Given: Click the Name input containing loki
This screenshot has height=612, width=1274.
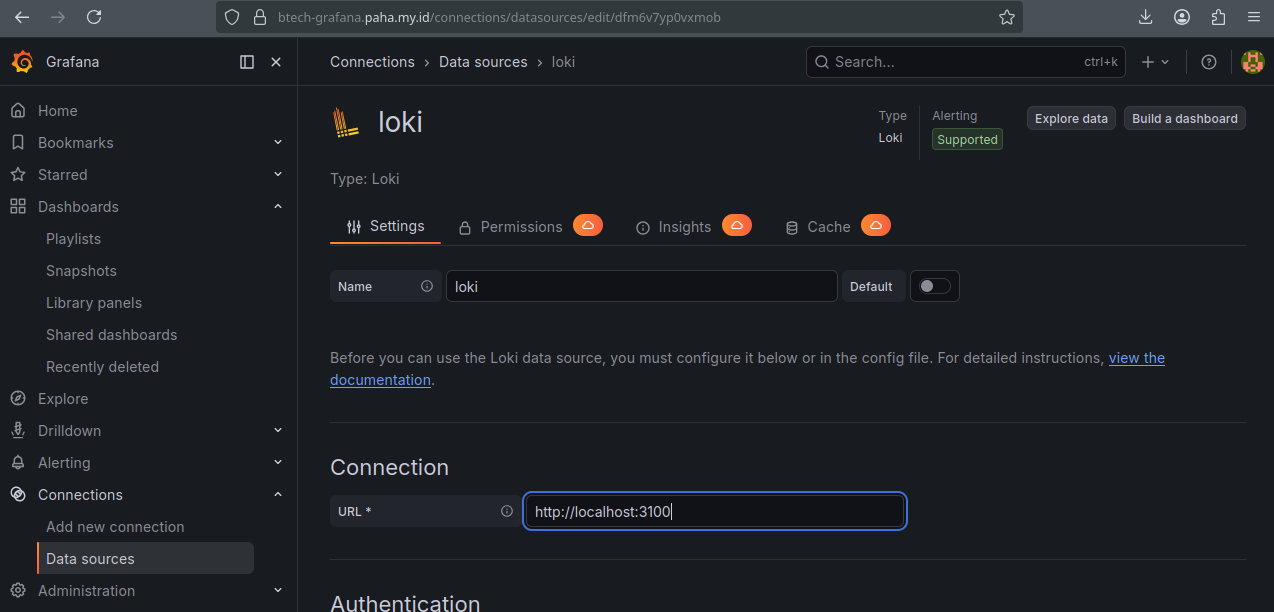Looking at the screenshot, I should (641, 286).
